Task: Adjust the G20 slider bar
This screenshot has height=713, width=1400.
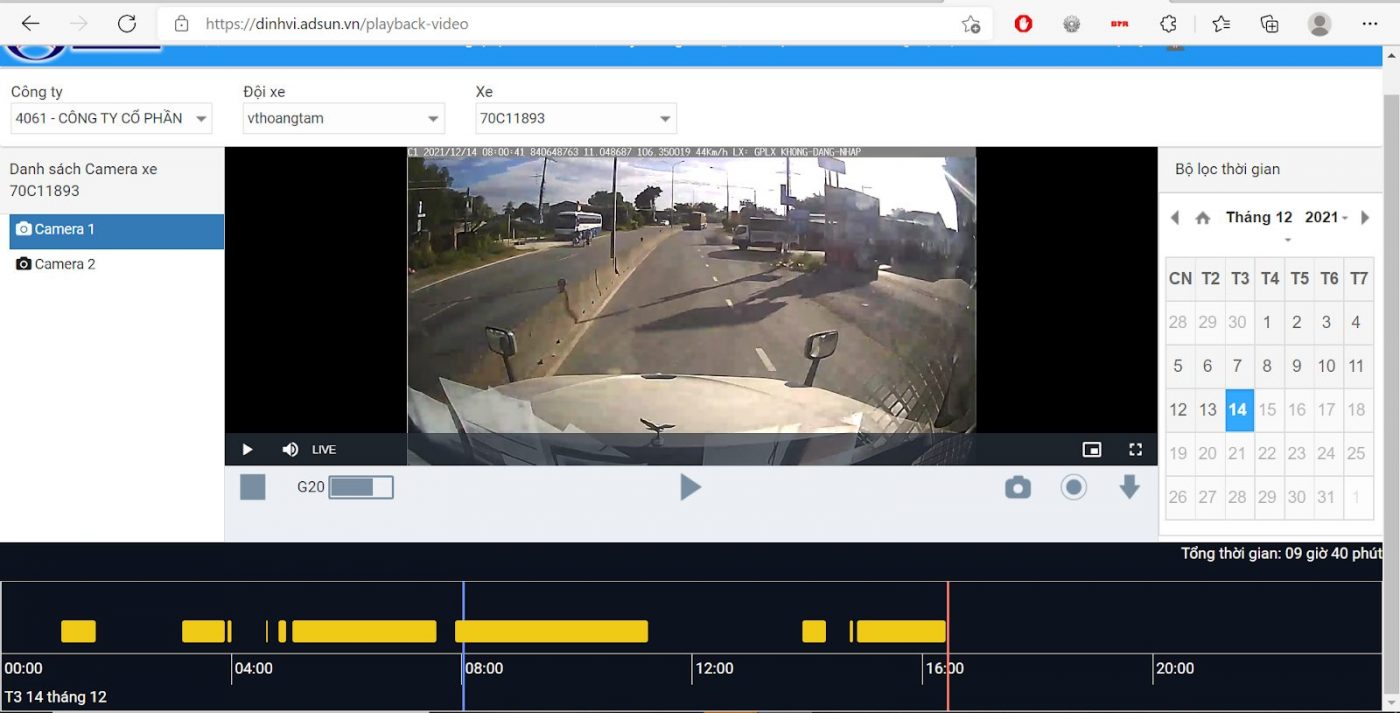Action: pos(360,487)
